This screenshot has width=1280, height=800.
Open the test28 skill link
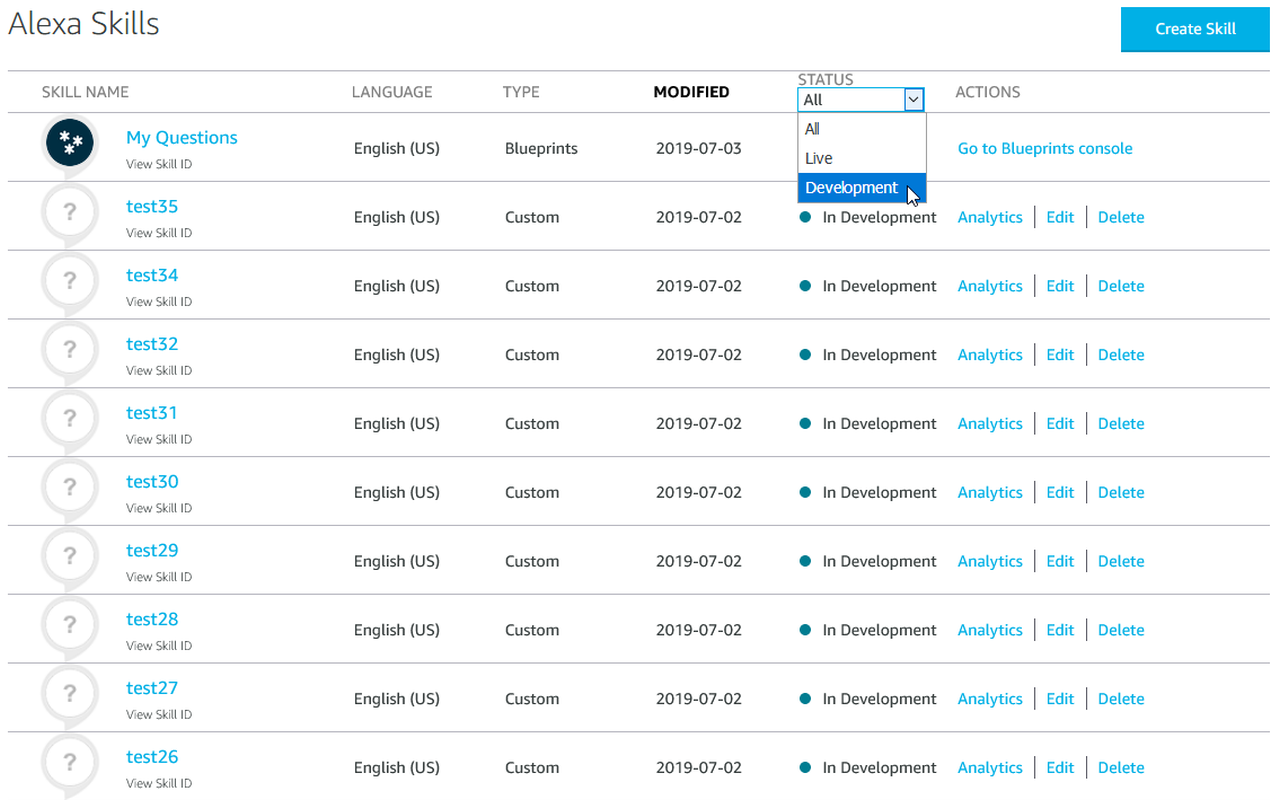[152, 620]
